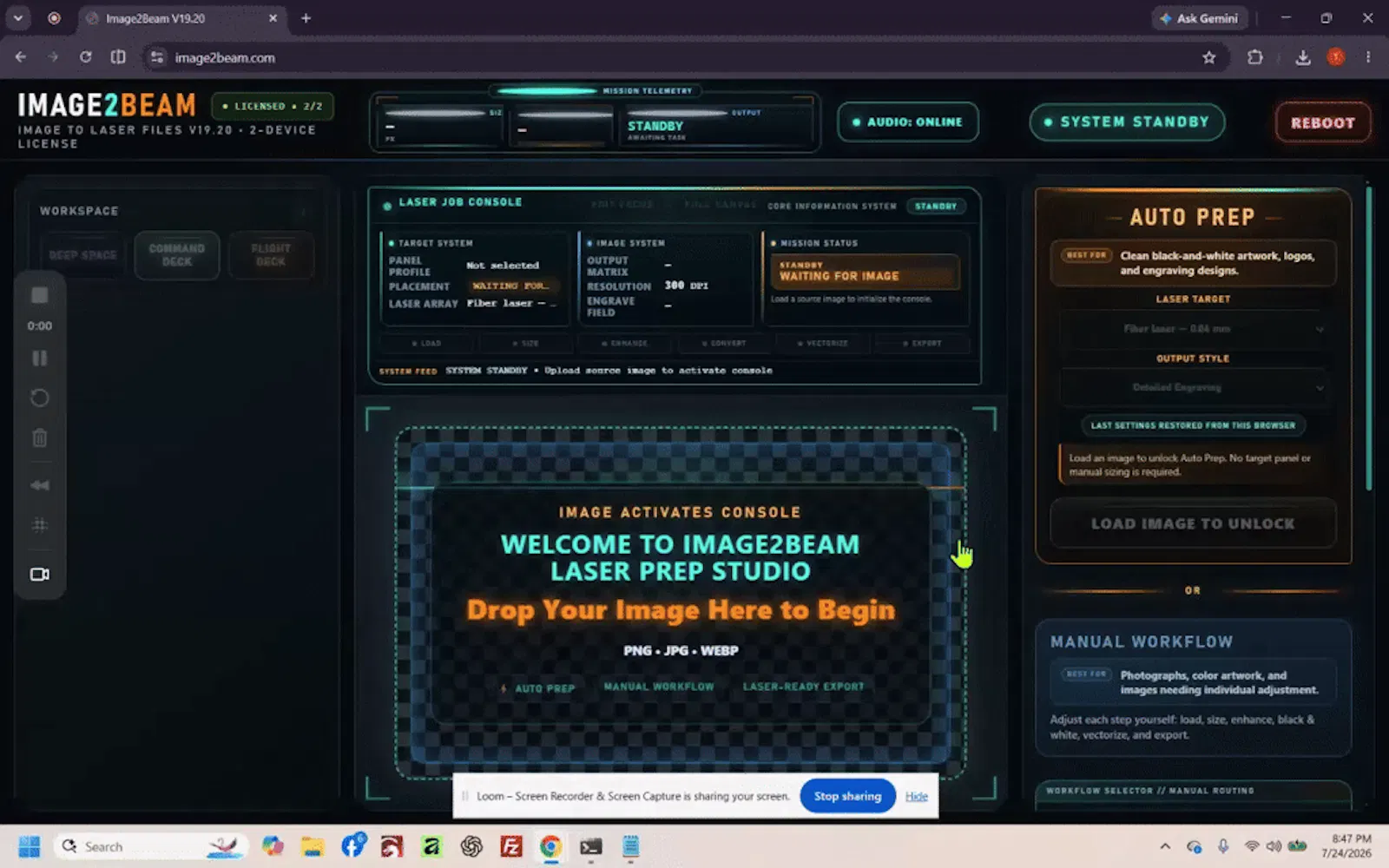The width and height of the screenshot is (1389, 868).
Task: Open the Notepad taskbar icon
Action: click(631, 846)
